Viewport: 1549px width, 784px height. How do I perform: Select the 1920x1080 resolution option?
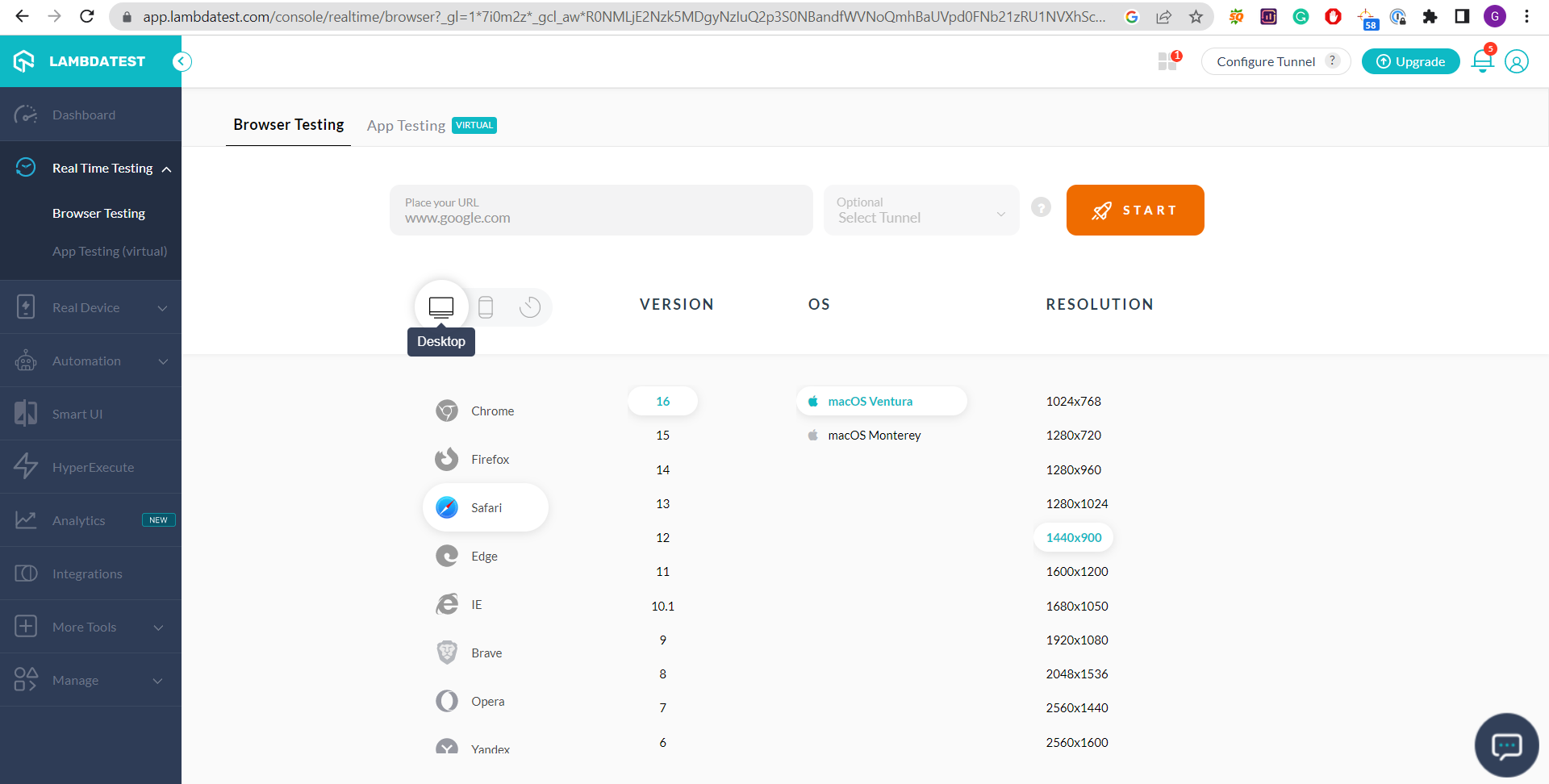pyautogui.click(x=1077, y=640)
